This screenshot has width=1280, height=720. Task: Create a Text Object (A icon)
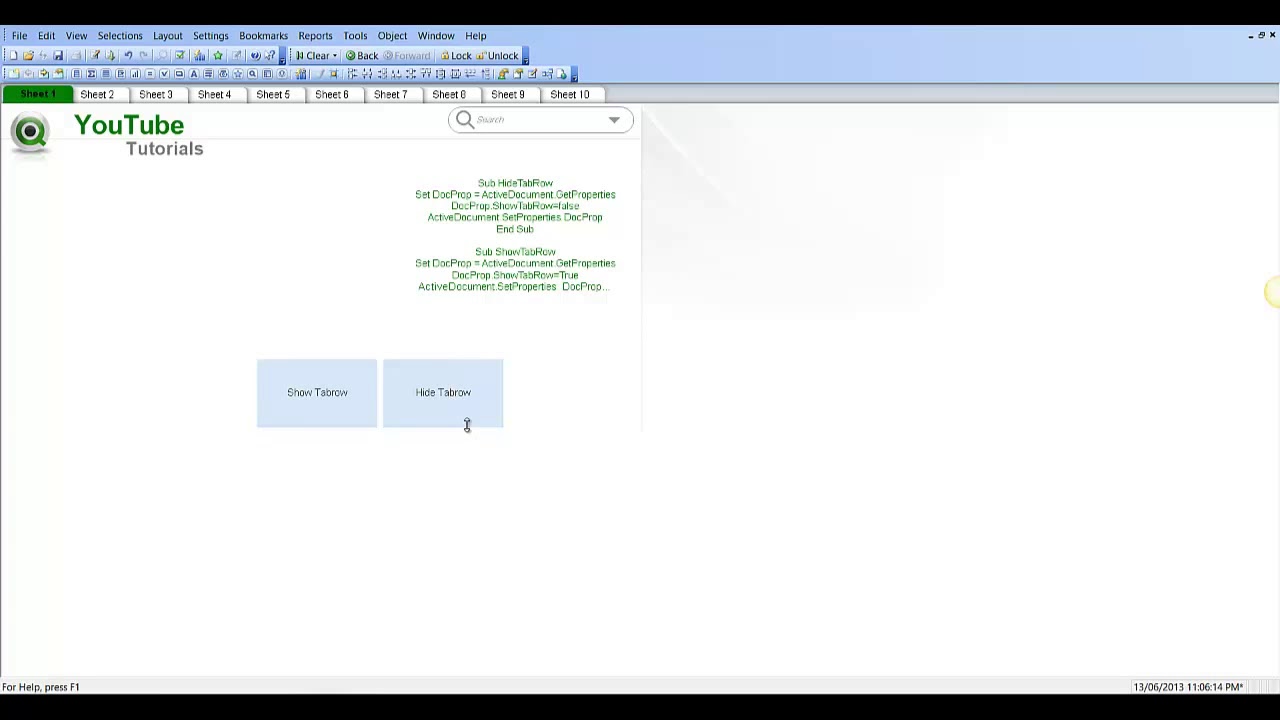pyautogui.click(x=194, y=74)
